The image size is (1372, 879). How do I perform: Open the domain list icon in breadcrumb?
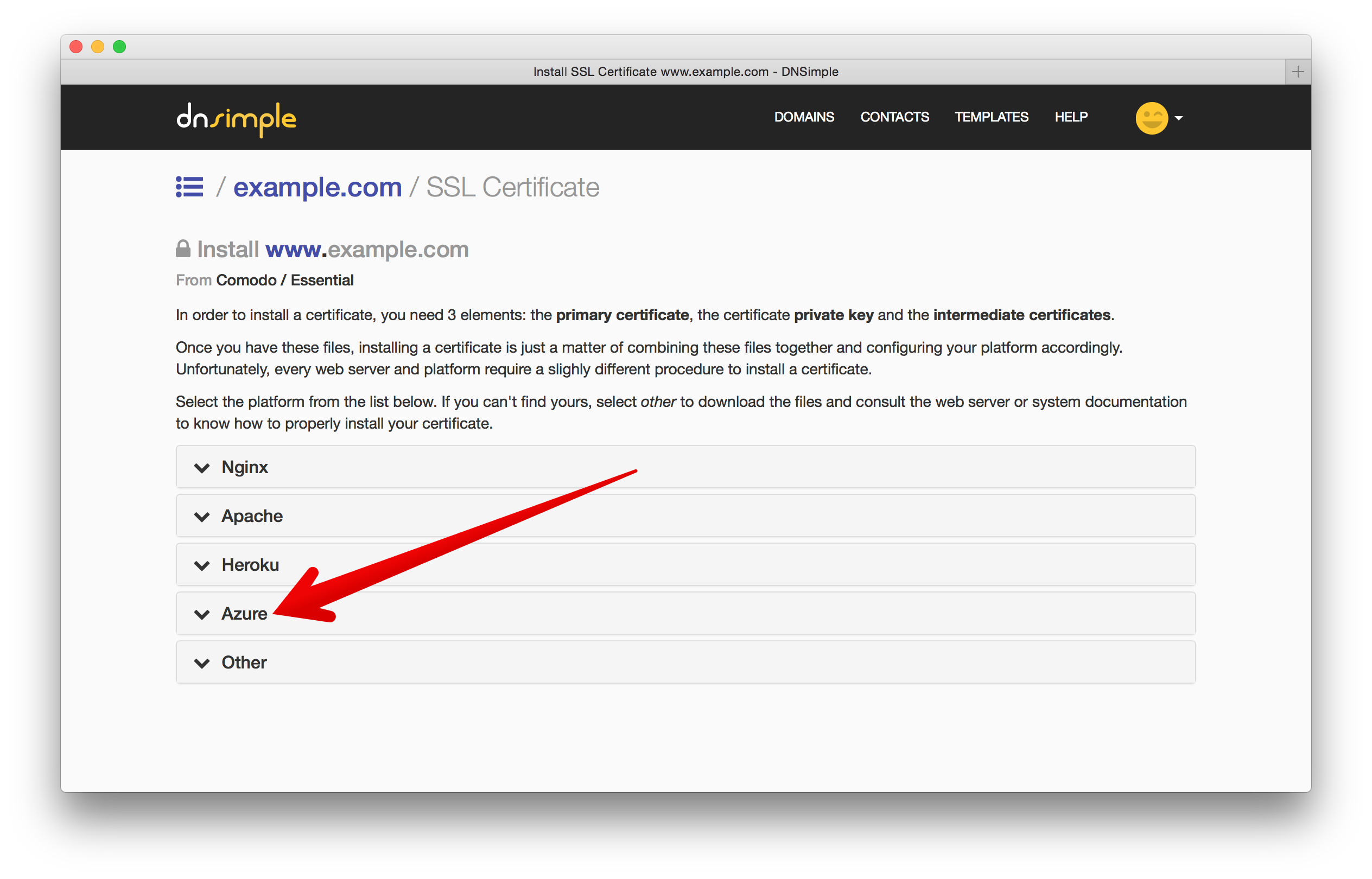click(189, 187)
